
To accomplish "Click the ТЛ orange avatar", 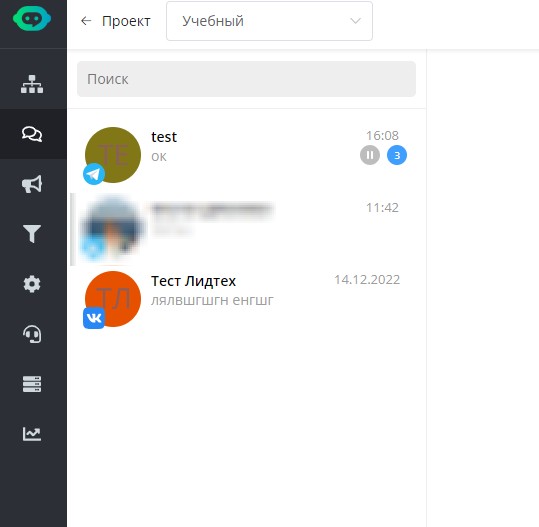I will (113, 299).
